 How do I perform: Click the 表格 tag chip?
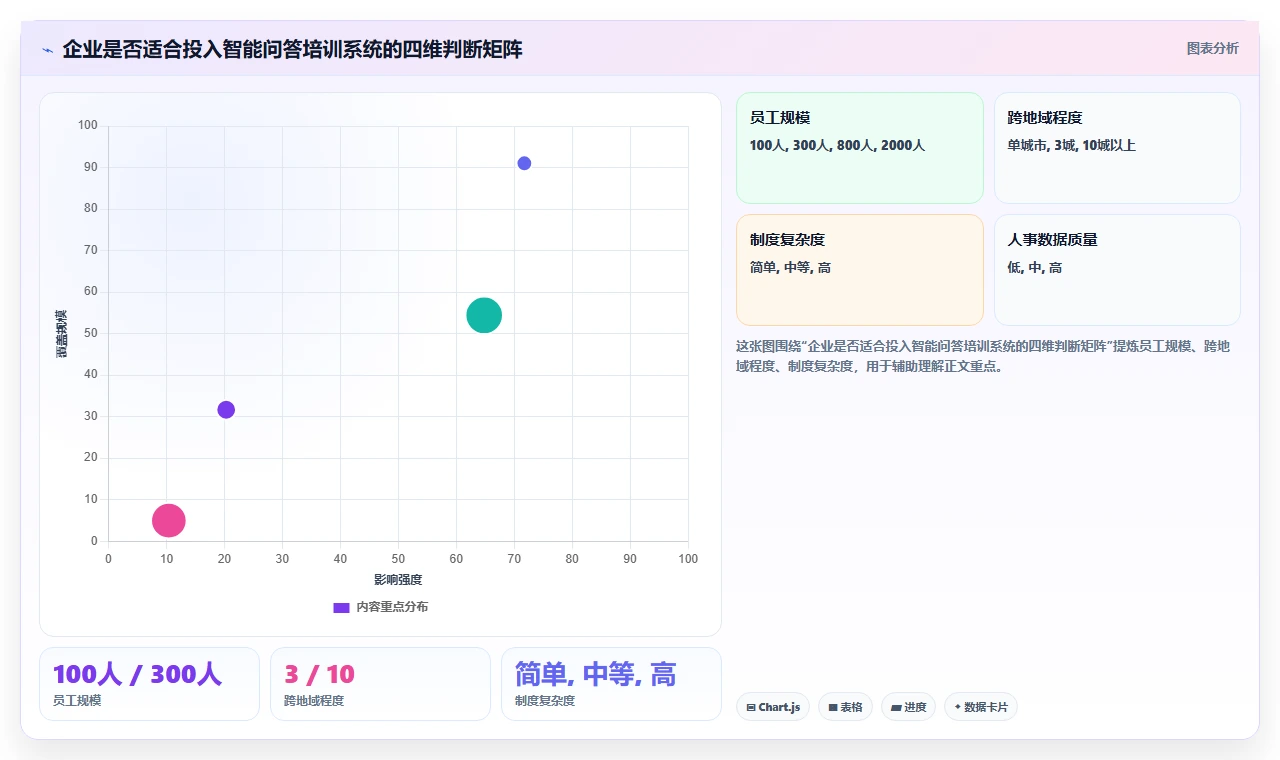[845, 707]
